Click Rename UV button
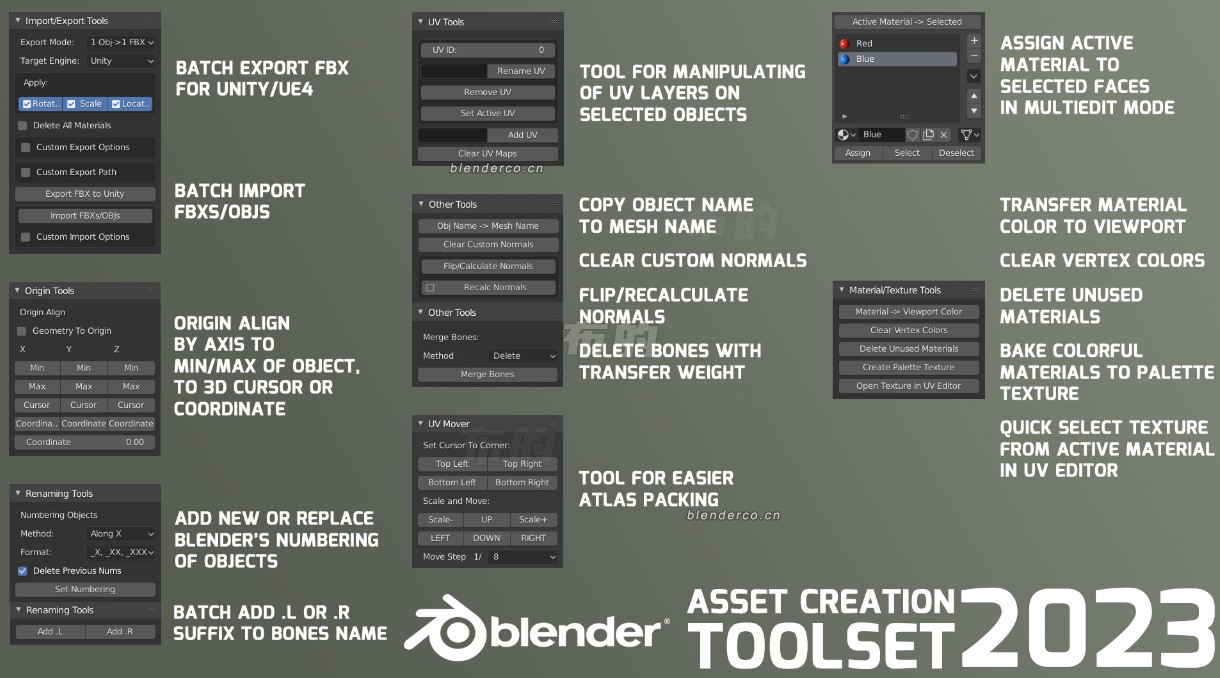The image size is (1220, 678). [x=523, y=72]
